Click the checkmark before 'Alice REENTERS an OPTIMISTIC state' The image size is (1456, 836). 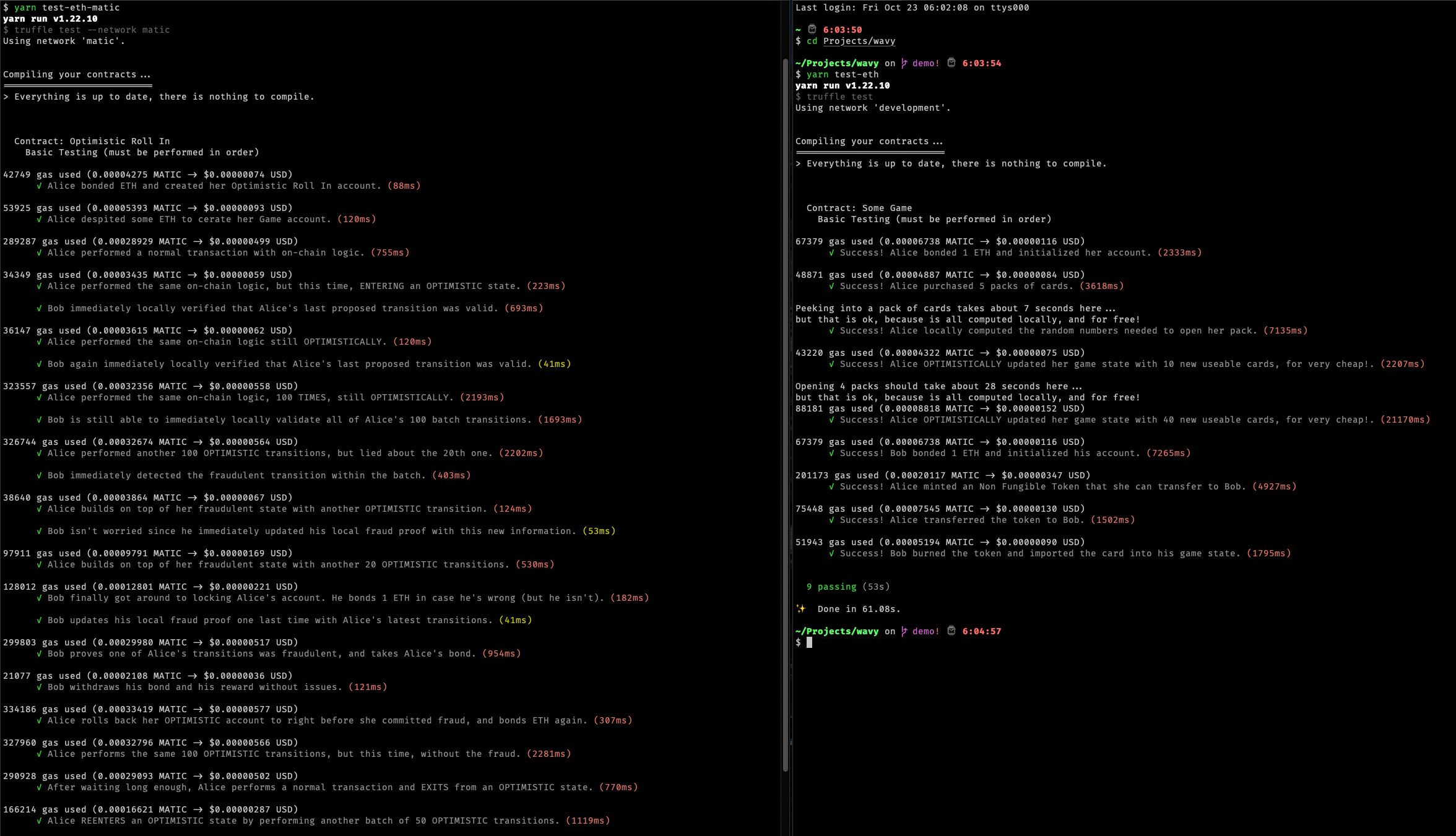coord(40,821)
